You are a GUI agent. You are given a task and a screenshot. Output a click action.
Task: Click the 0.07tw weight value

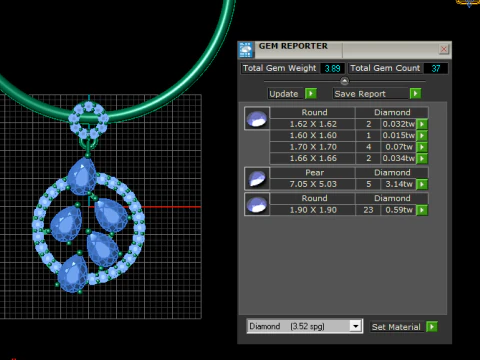tap(399, 147)
